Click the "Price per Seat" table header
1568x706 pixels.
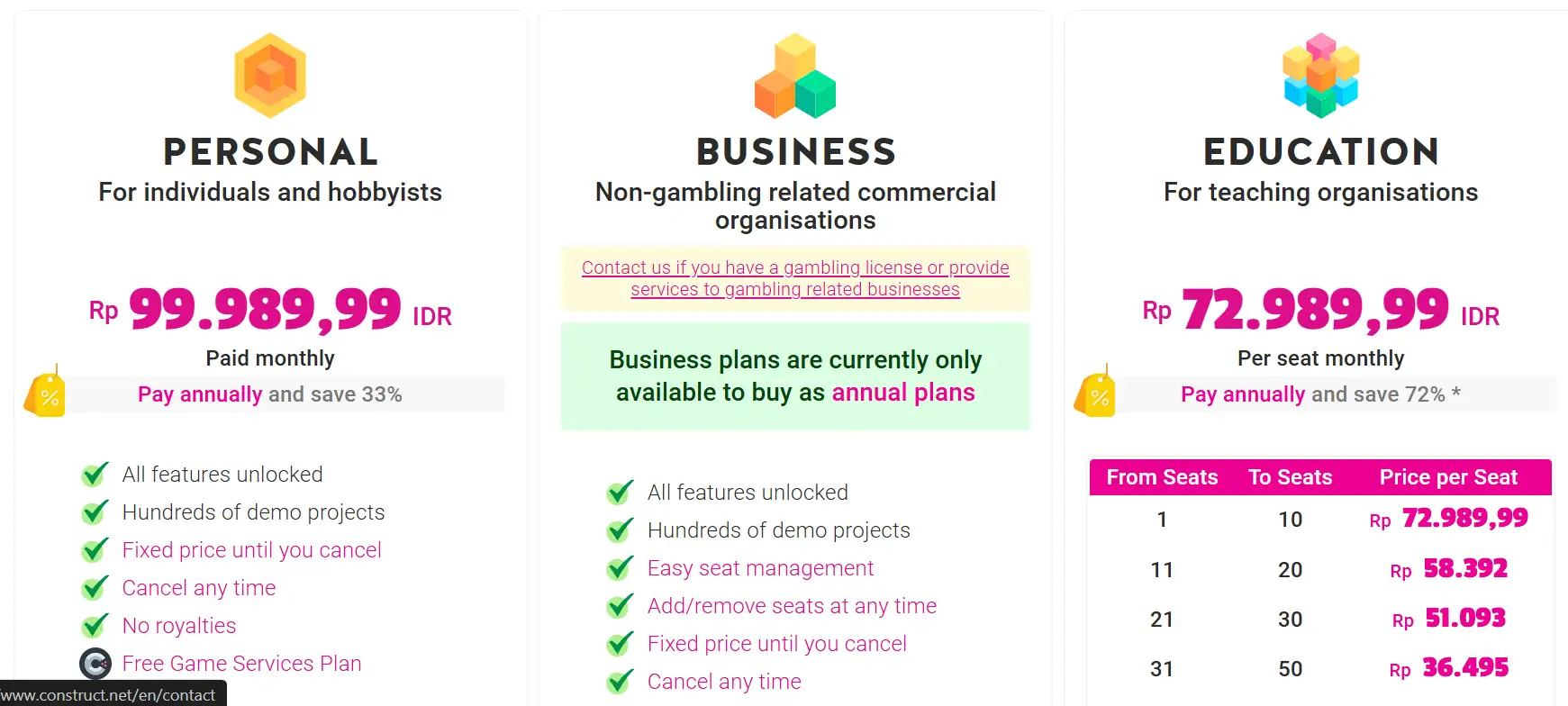click(1448, 477)
